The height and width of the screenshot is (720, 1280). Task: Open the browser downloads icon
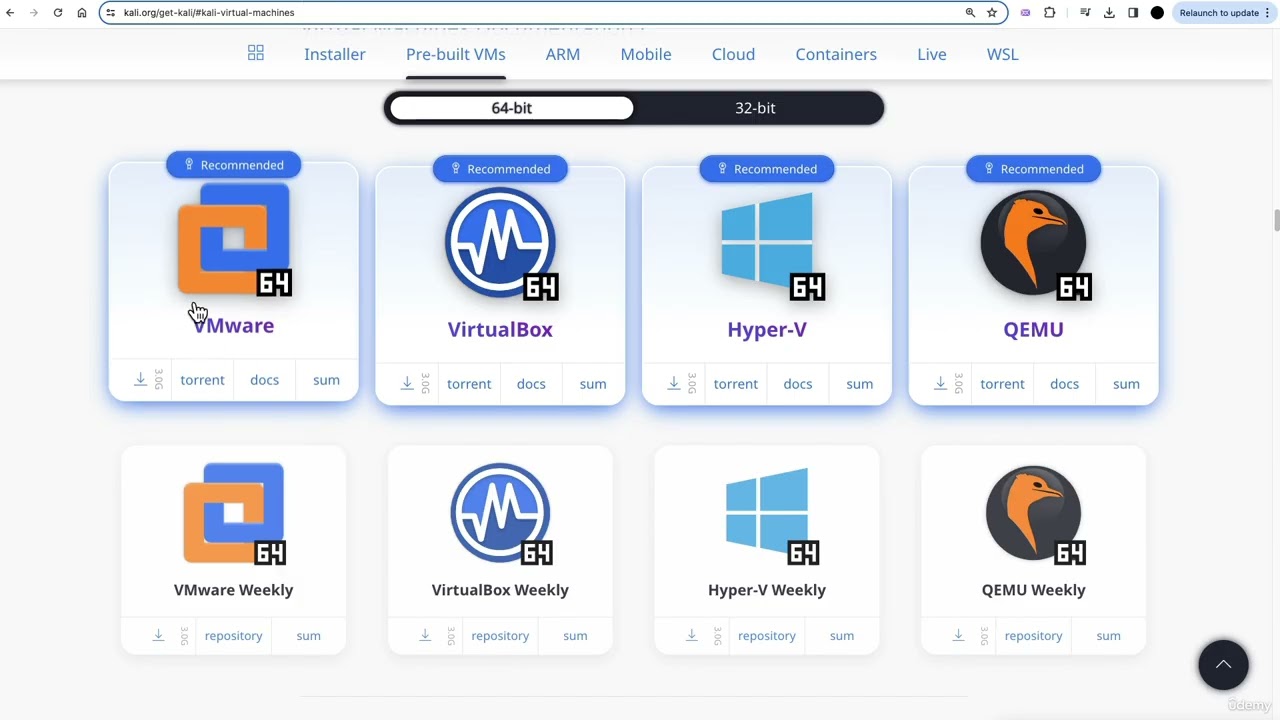[x=1109, y=13]
